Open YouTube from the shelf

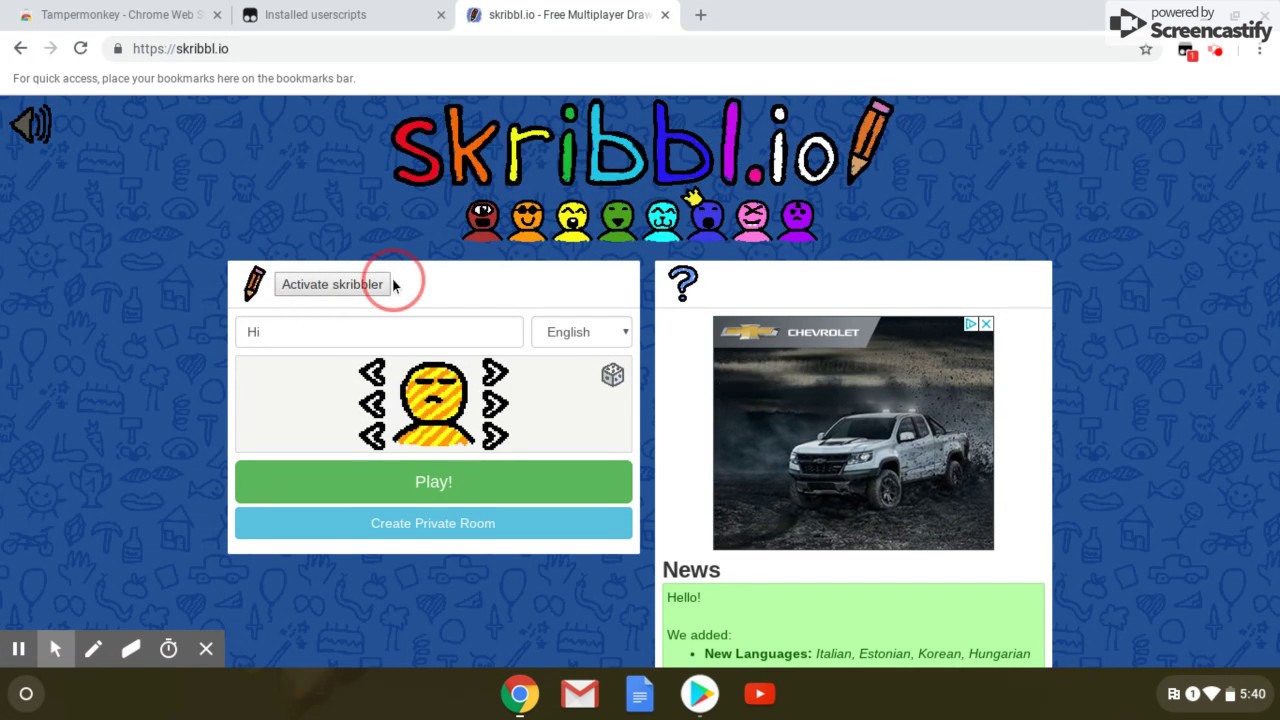[760, 694]
